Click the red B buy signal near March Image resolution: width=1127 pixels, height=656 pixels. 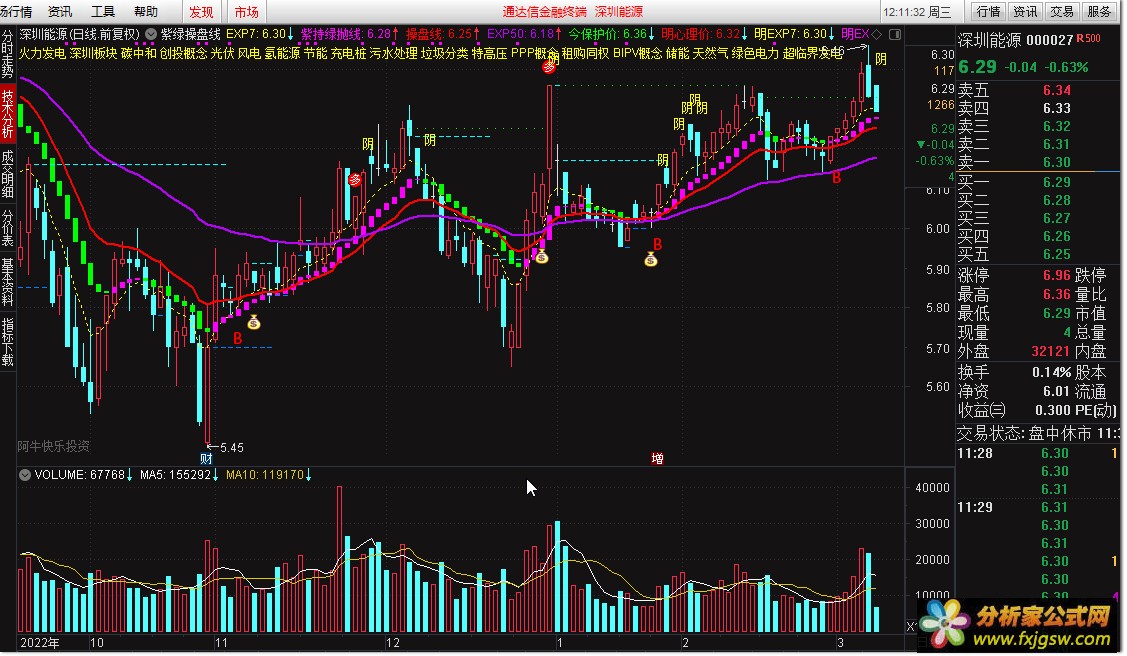tap(836, 177)
